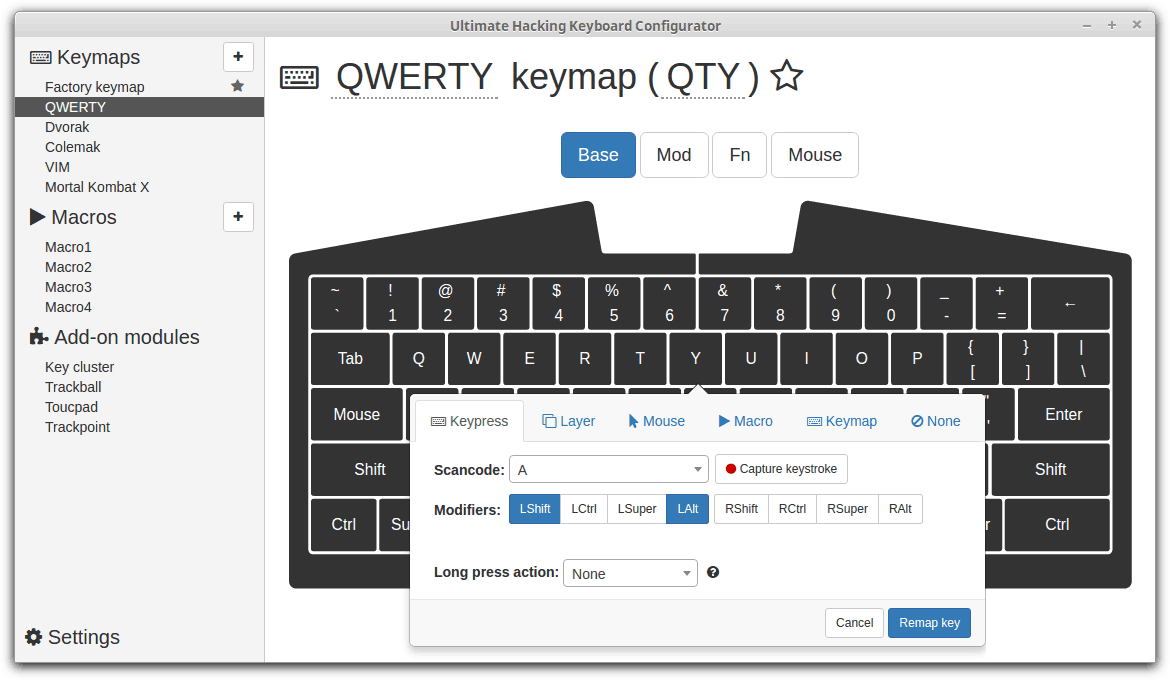
Task: Switch to the Layer tab
Action: coord(569,421)
